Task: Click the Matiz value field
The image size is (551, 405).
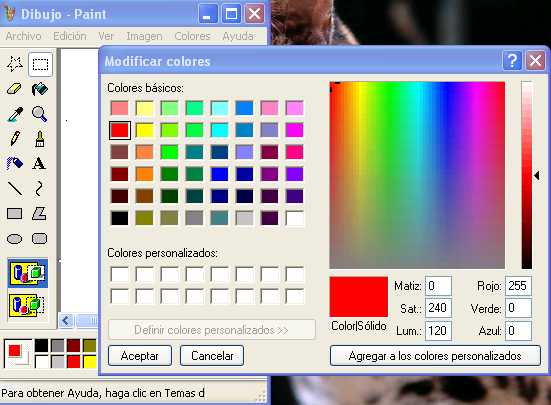Action: tap(438, 286)
